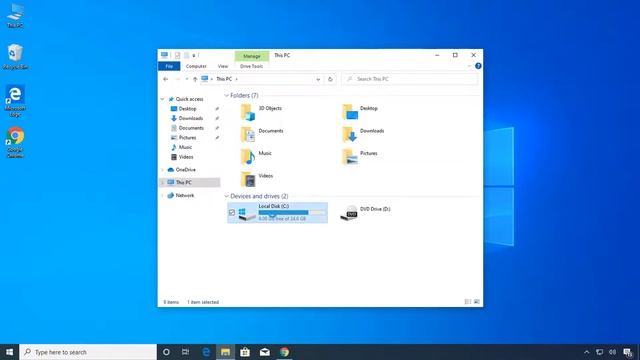640x360 pixels.
Task: Select the This PC desktop icon
Action: pyautogui.click(x=15, y=16)
